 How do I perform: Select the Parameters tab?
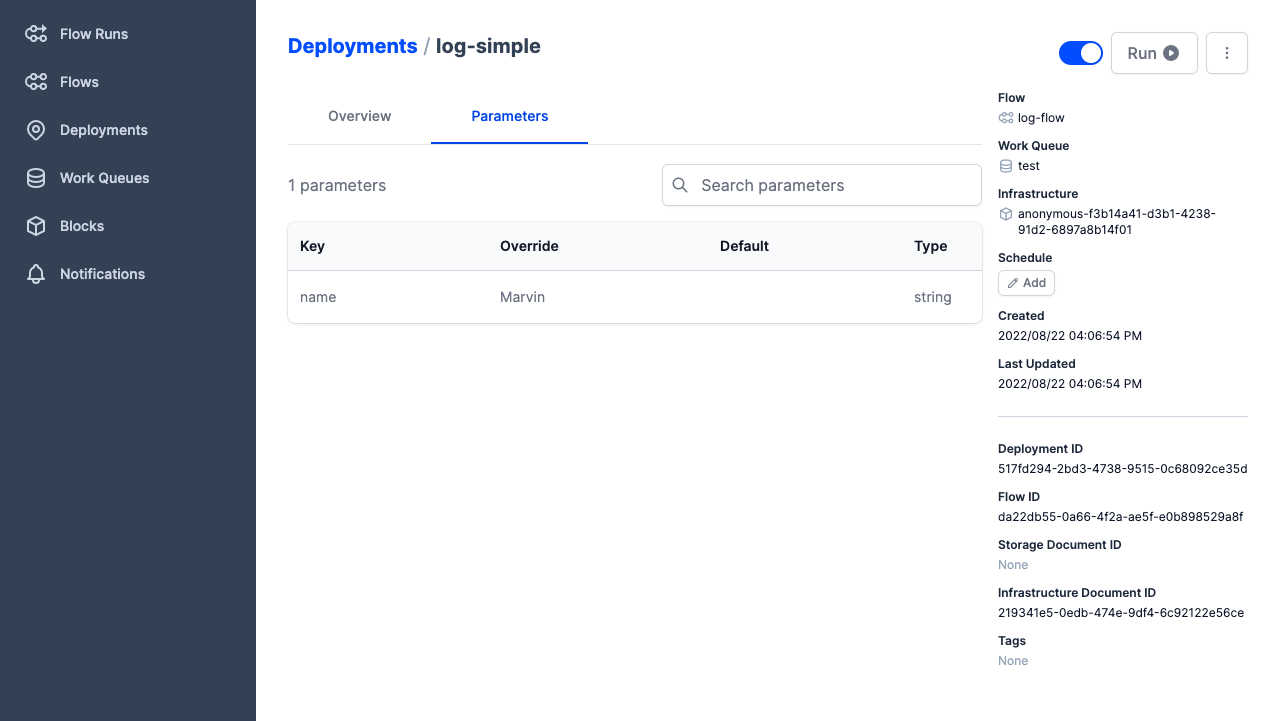(x=510, y=116)
